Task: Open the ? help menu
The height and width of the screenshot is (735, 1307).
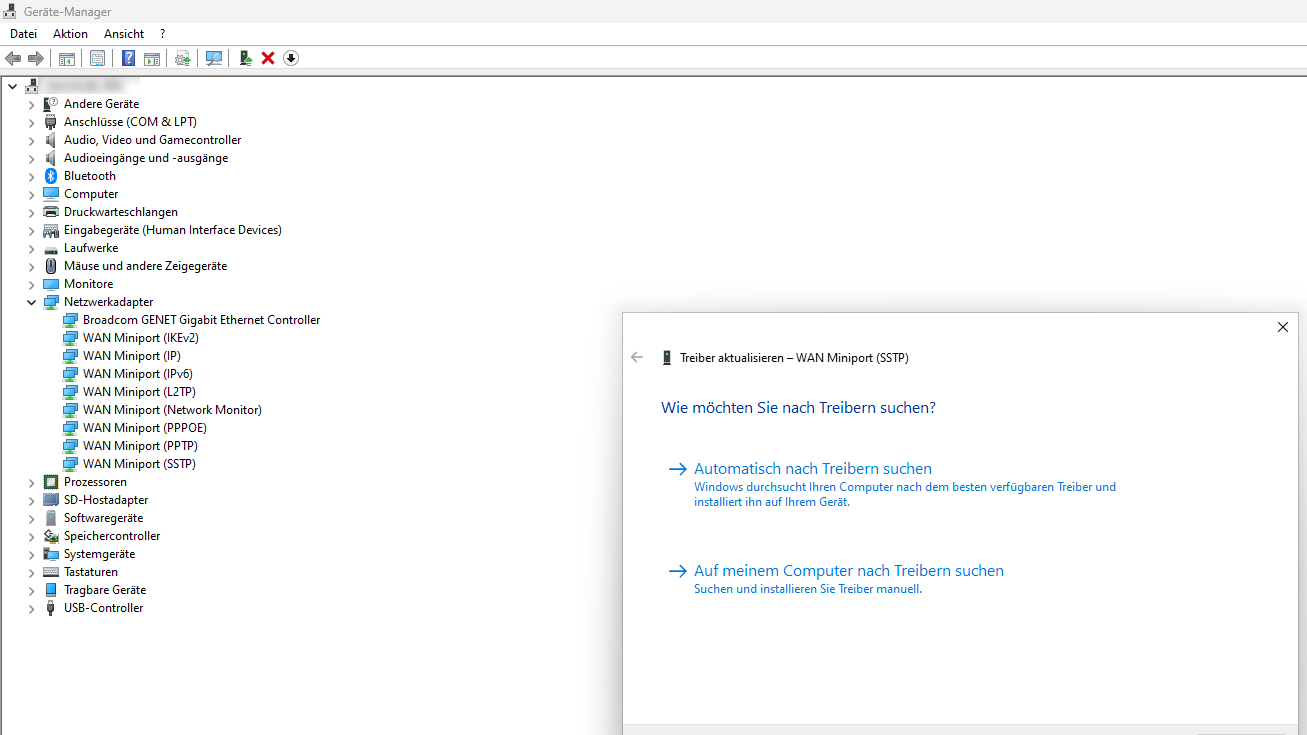Action: click(163, 34)
